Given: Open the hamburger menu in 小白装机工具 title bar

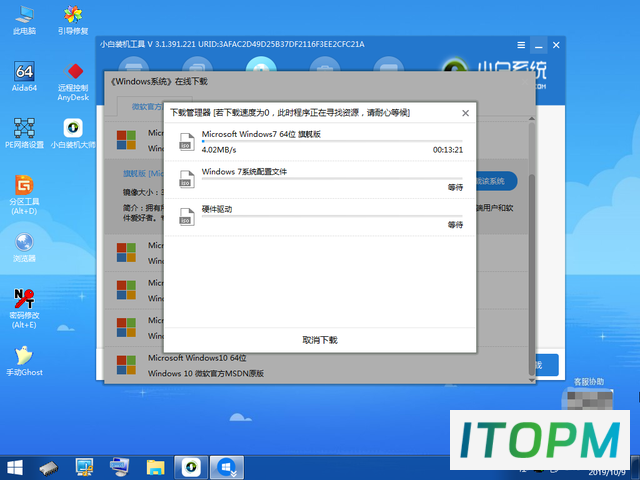Looking at the screenshot, I should click(x=521, y=45).
